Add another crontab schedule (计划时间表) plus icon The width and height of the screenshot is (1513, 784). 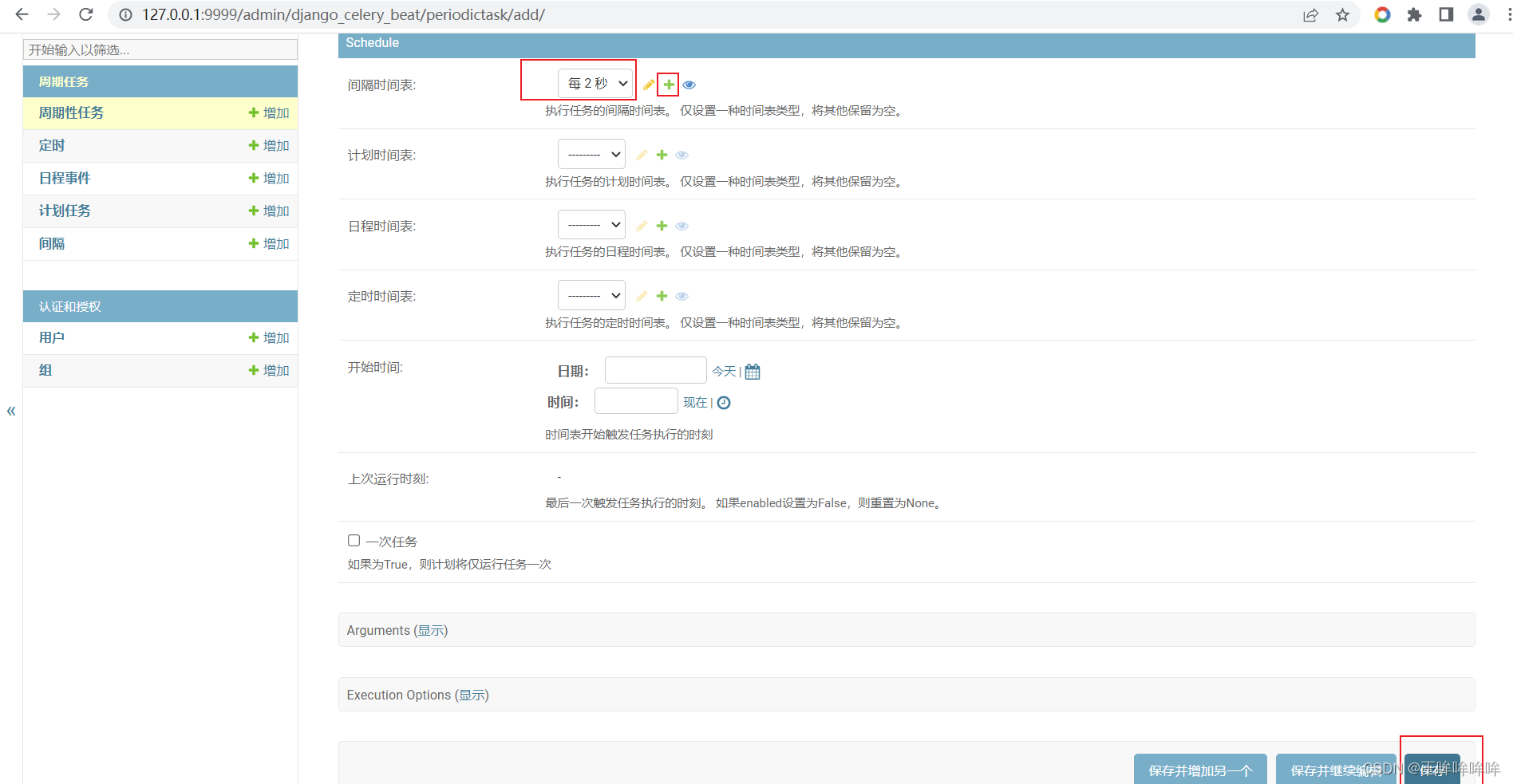pyautogui.click(x=662, y=155)
